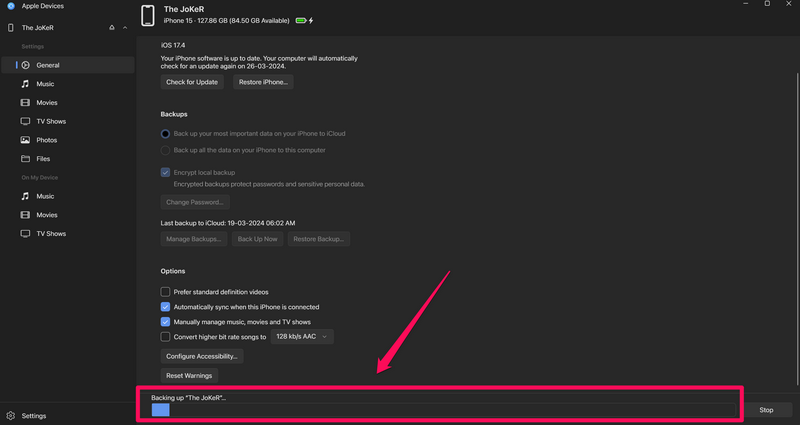Click The JoKeR device name in header
Image resolution: width=800 pixels, height=425 pixels.
184,9
